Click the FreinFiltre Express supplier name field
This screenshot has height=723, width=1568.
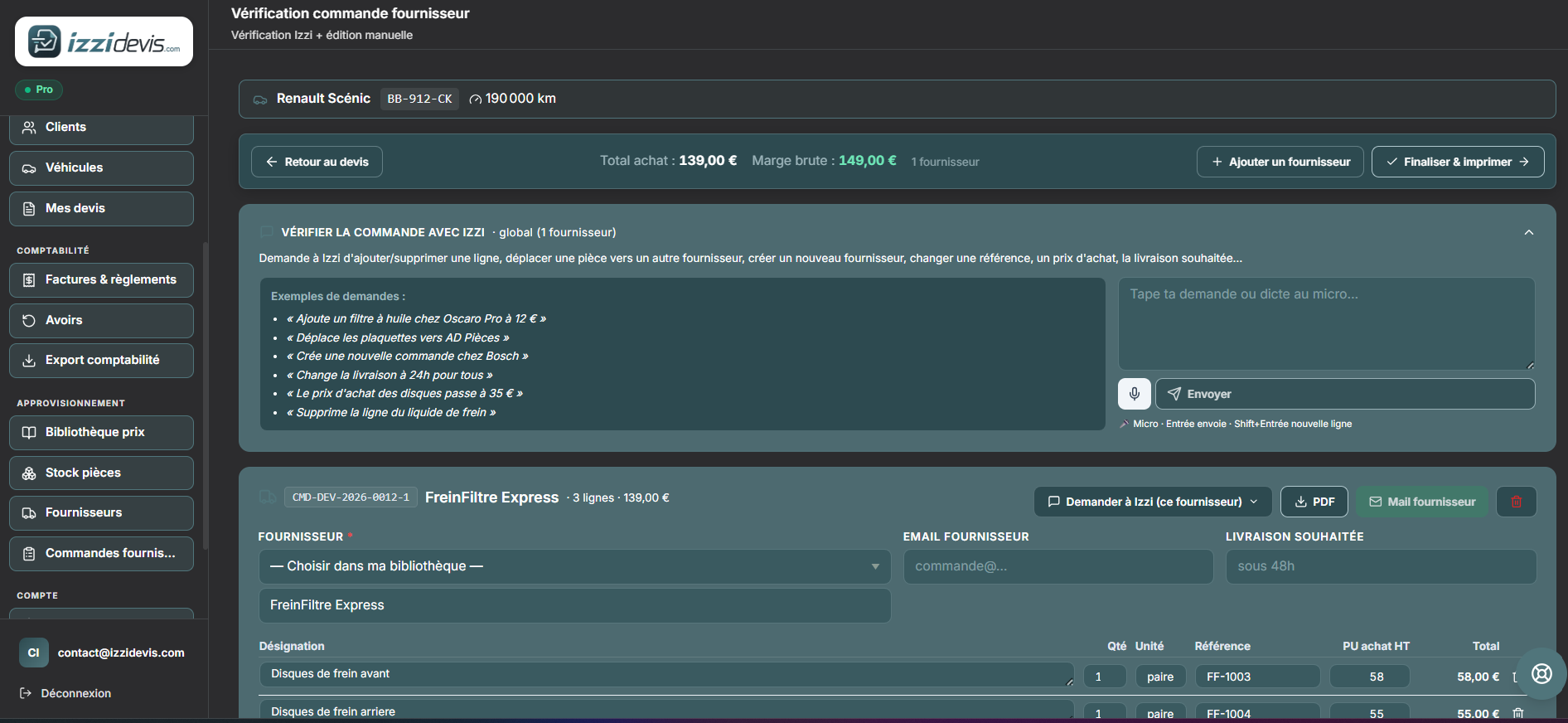coord(575,605)
